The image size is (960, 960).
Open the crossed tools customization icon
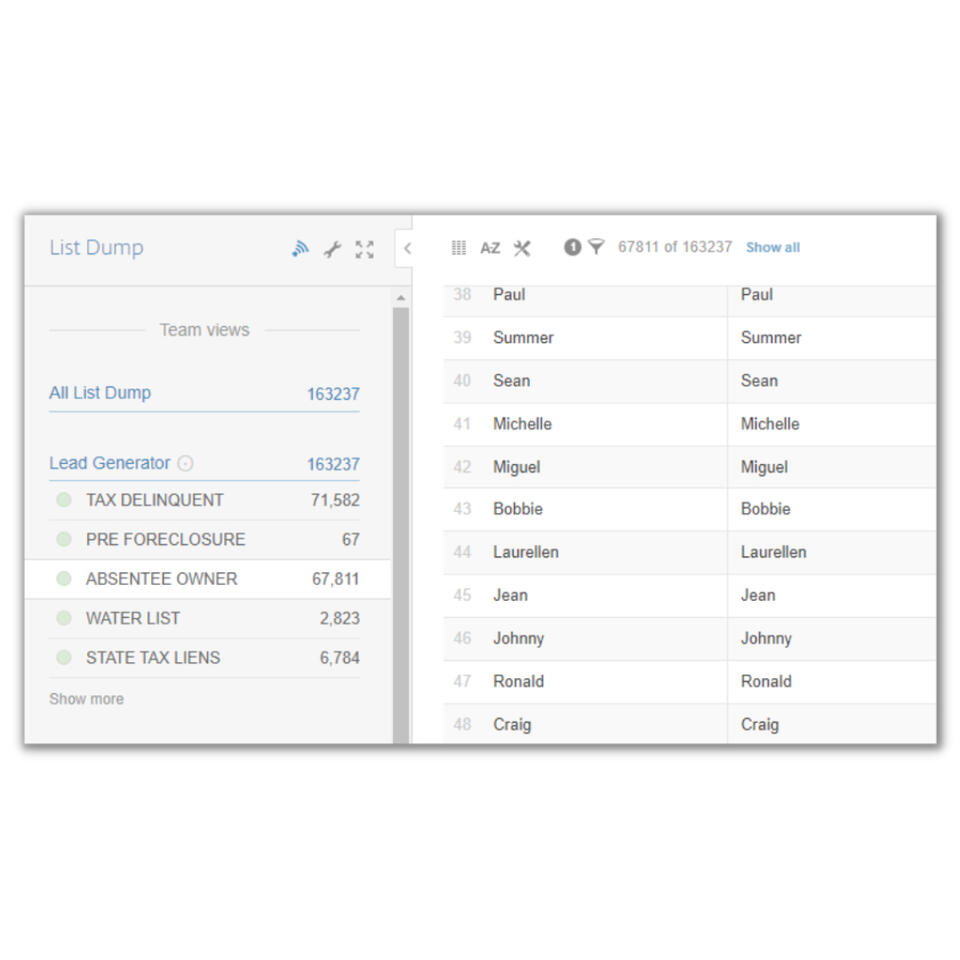pyautogui.click(x=522, y=248)
